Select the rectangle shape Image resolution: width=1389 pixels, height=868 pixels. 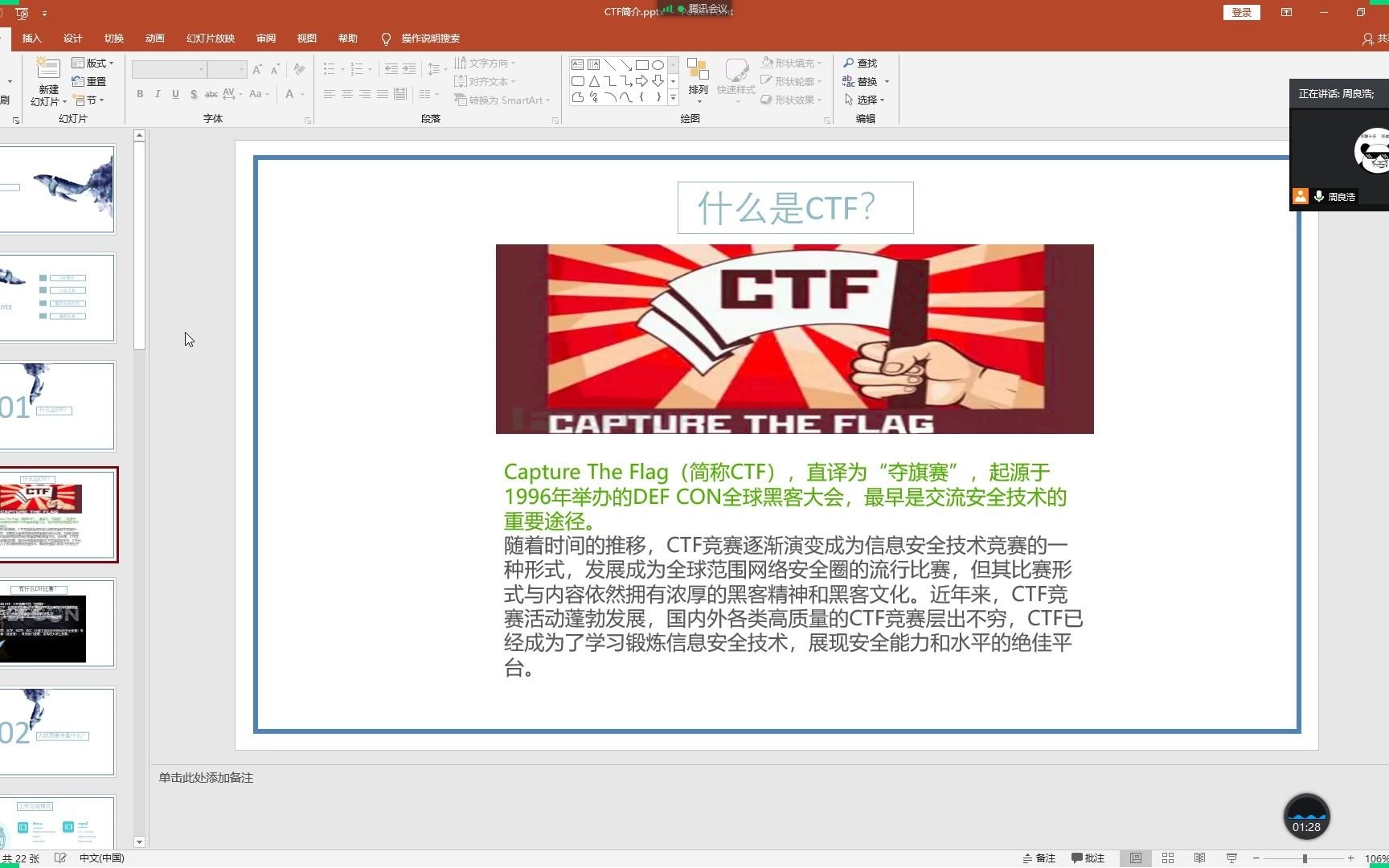pos(641,65)
